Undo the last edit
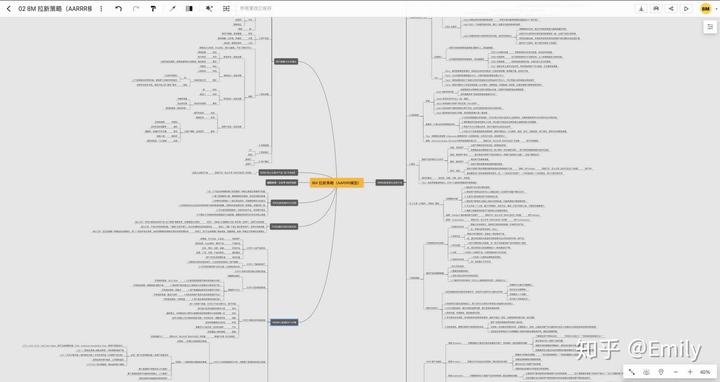This screenshot has height=382, width=720. pyautogui.click(x=119, y=9)
